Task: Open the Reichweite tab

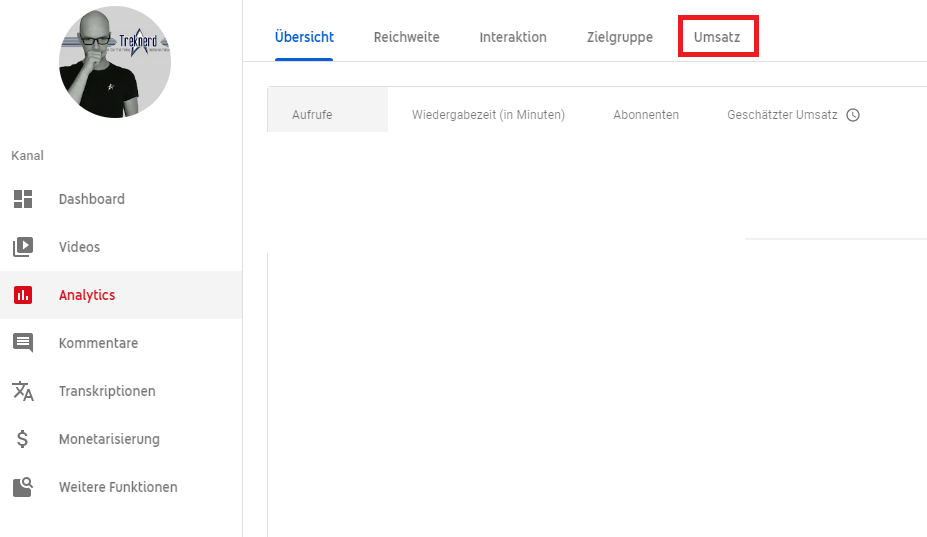Action: tap(406, 37)
